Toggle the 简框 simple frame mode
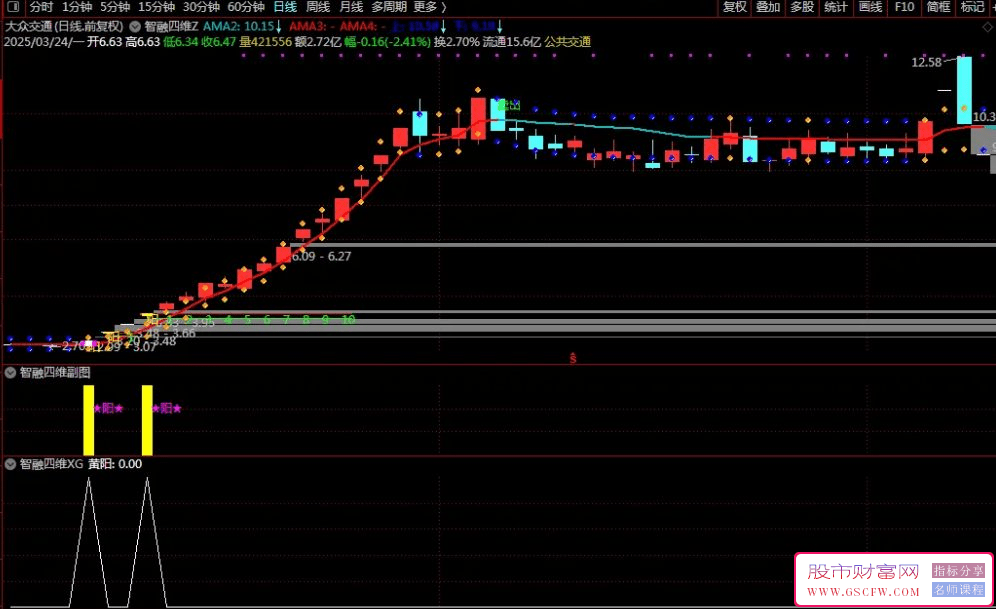This screenshot has width=996, height=609. pos(938,7)
